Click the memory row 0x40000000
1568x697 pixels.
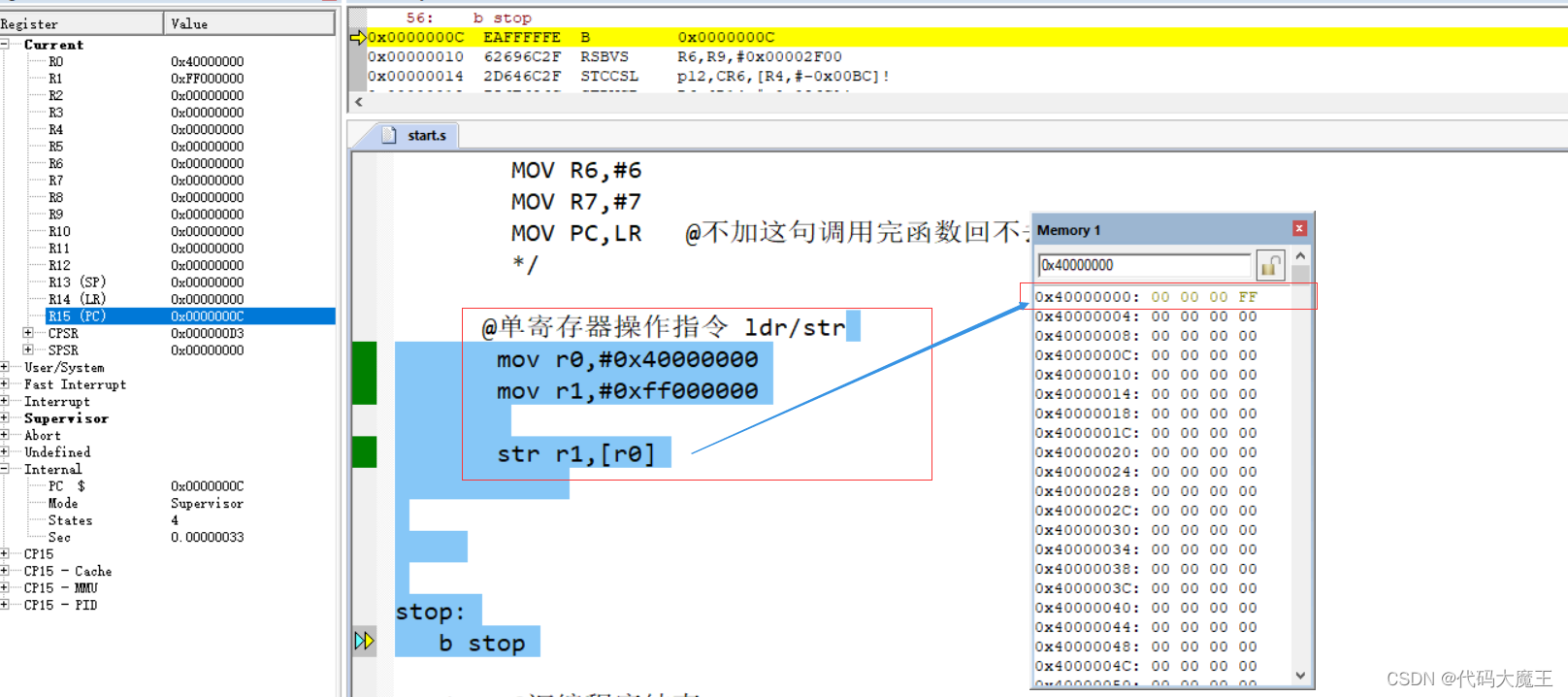click(x=1146, y=297)
